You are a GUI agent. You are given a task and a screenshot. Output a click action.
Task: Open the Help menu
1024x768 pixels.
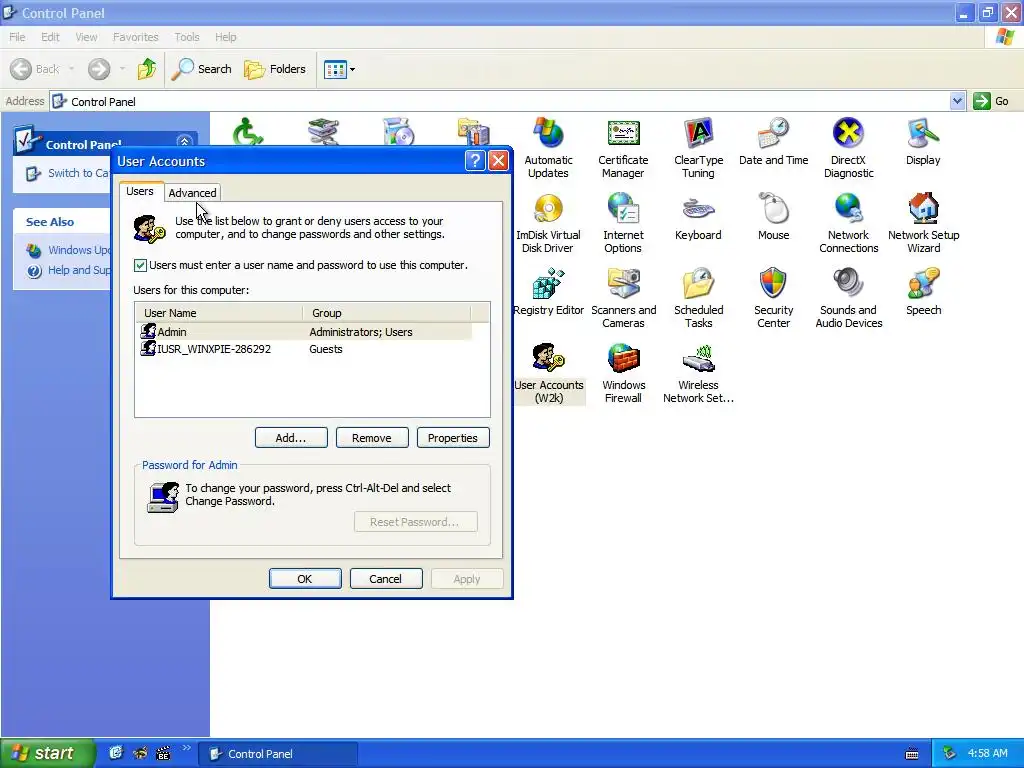point(225,37)
